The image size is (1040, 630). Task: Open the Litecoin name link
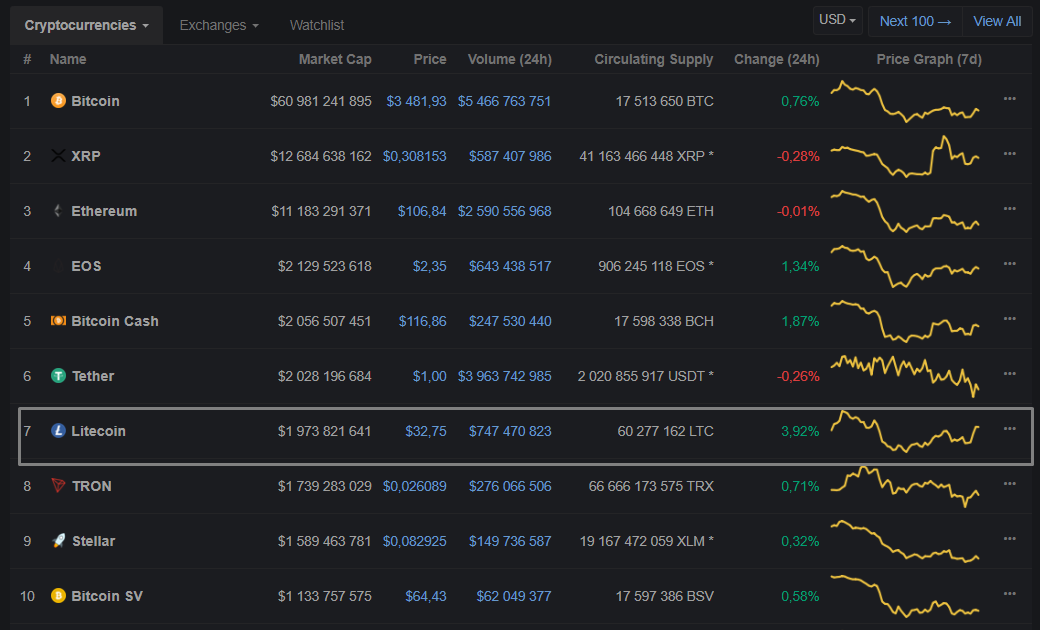tap(98, 431)
